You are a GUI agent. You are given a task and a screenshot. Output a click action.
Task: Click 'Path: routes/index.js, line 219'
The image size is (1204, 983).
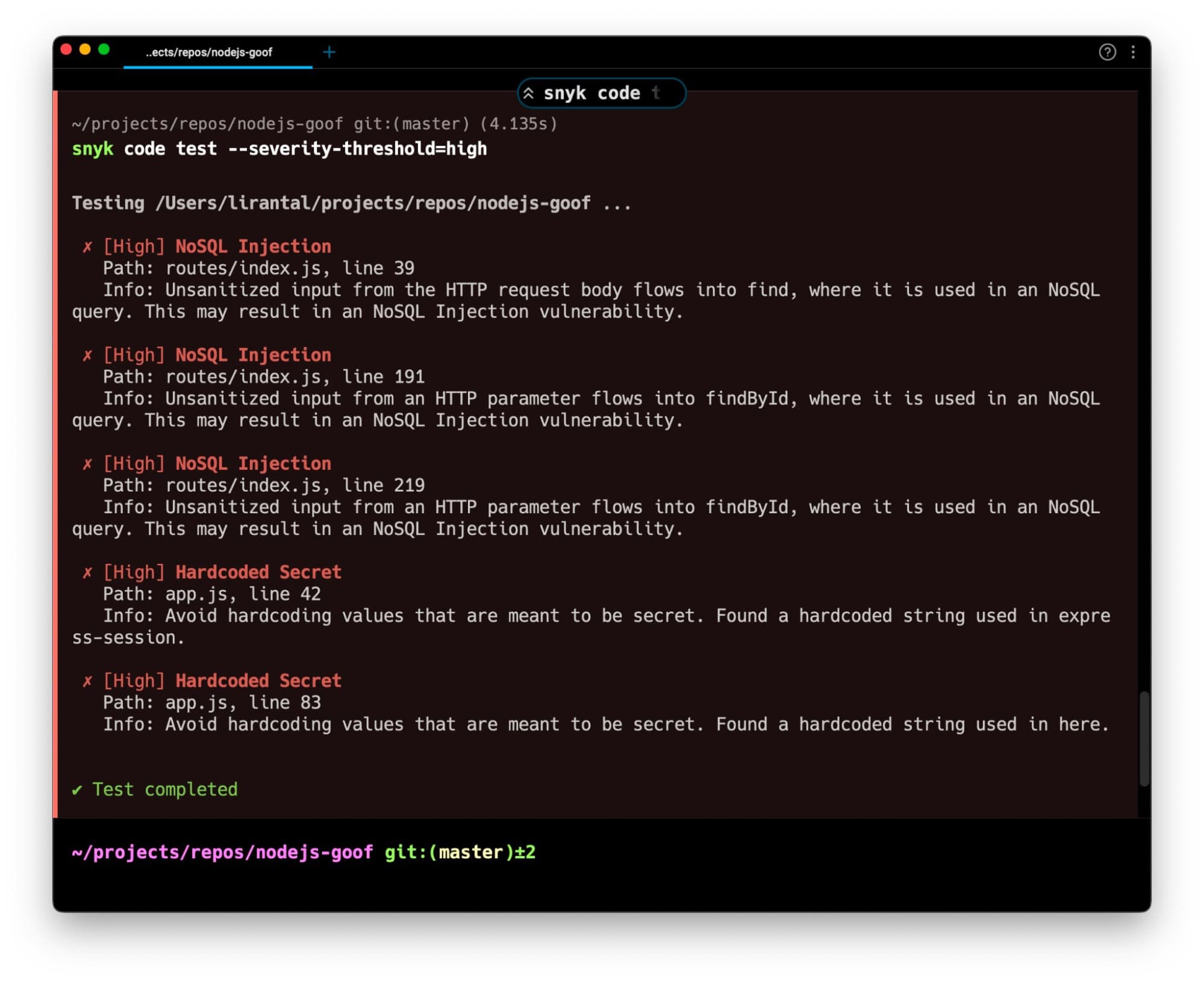coord(264,485)
